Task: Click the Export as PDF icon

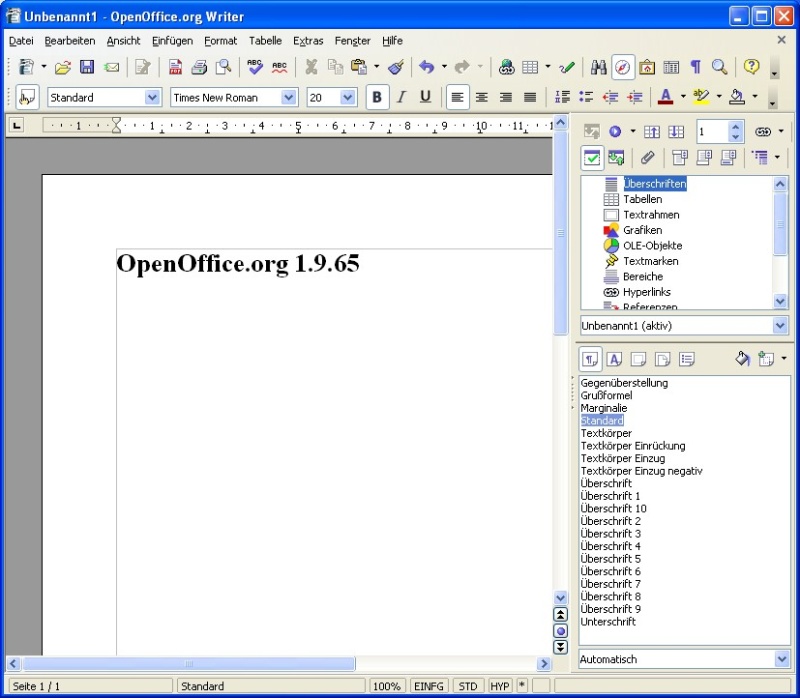Action: tap(175, 67)
